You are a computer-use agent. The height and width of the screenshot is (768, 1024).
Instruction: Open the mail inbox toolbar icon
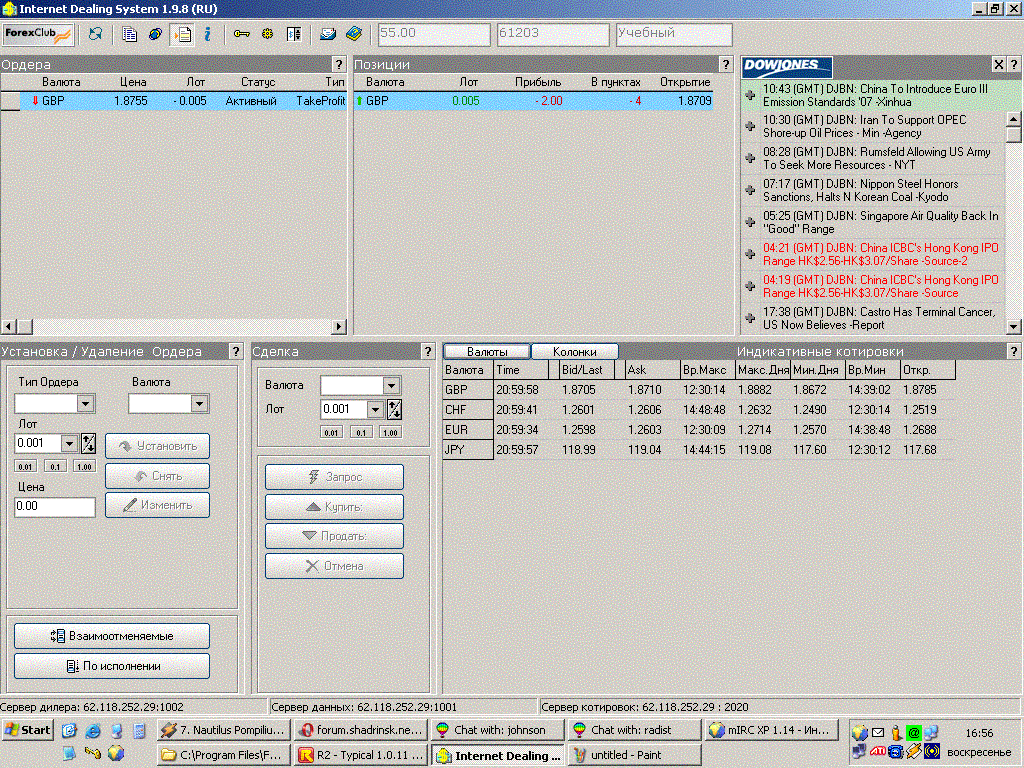328,34
